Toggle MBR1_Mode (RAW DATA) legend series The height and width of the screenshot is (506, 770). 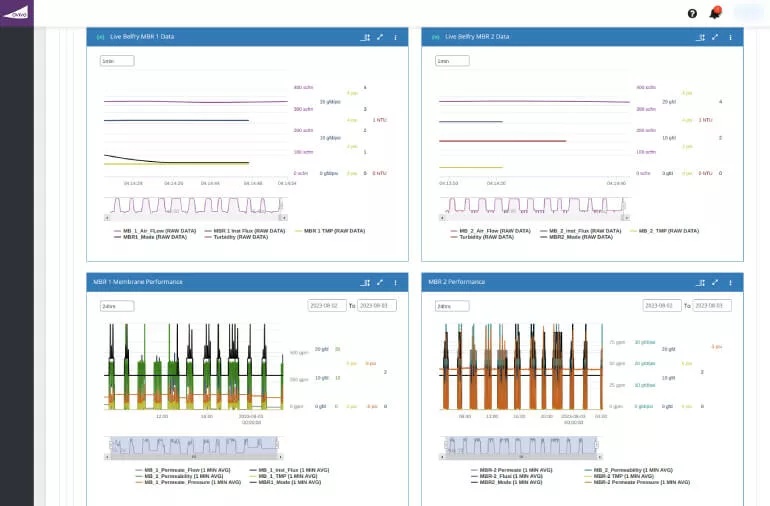[150, 237]
